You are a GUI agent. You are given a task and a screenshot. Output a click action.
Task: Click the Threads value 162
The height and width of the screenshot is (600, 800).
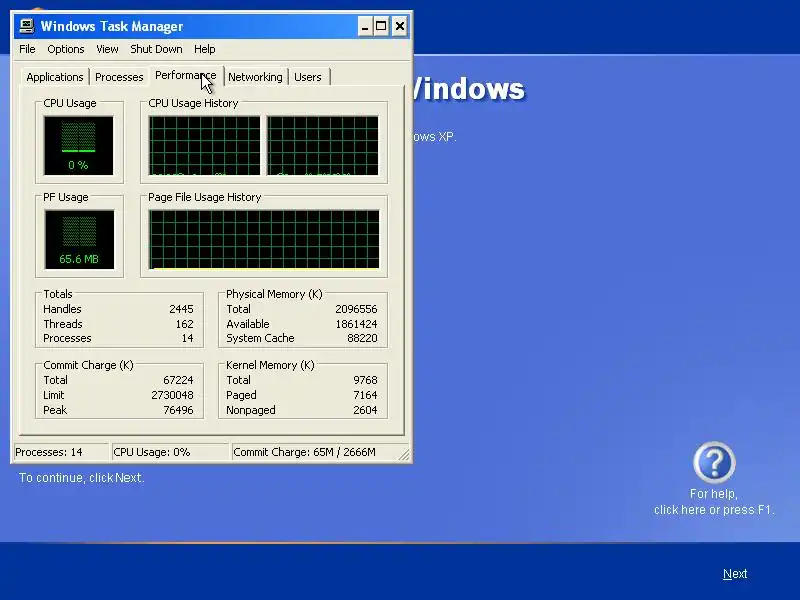(x=184, y=324)
